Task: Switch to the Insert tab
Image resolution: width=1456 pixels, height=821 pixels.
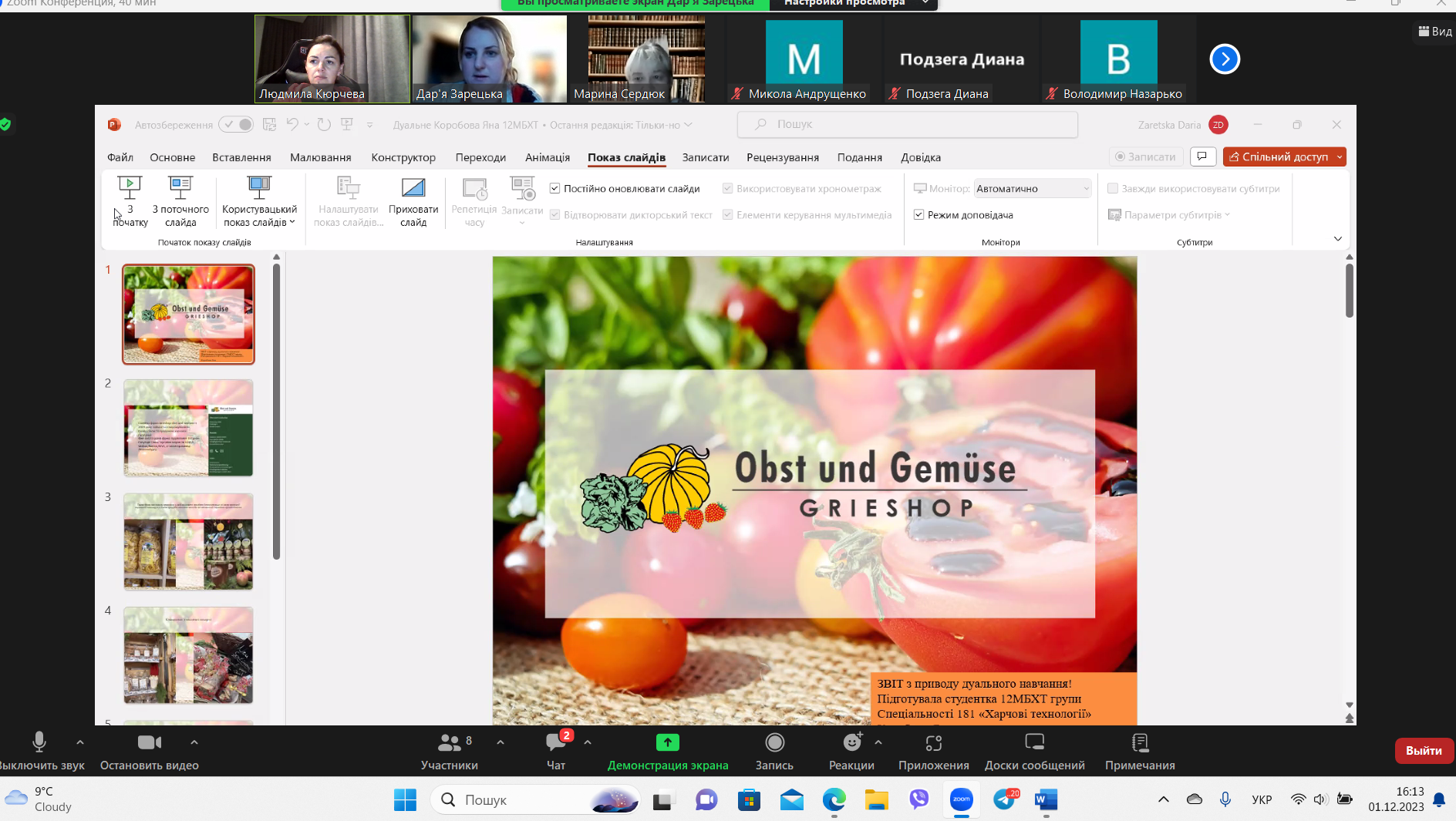Action: coord(241,157)
